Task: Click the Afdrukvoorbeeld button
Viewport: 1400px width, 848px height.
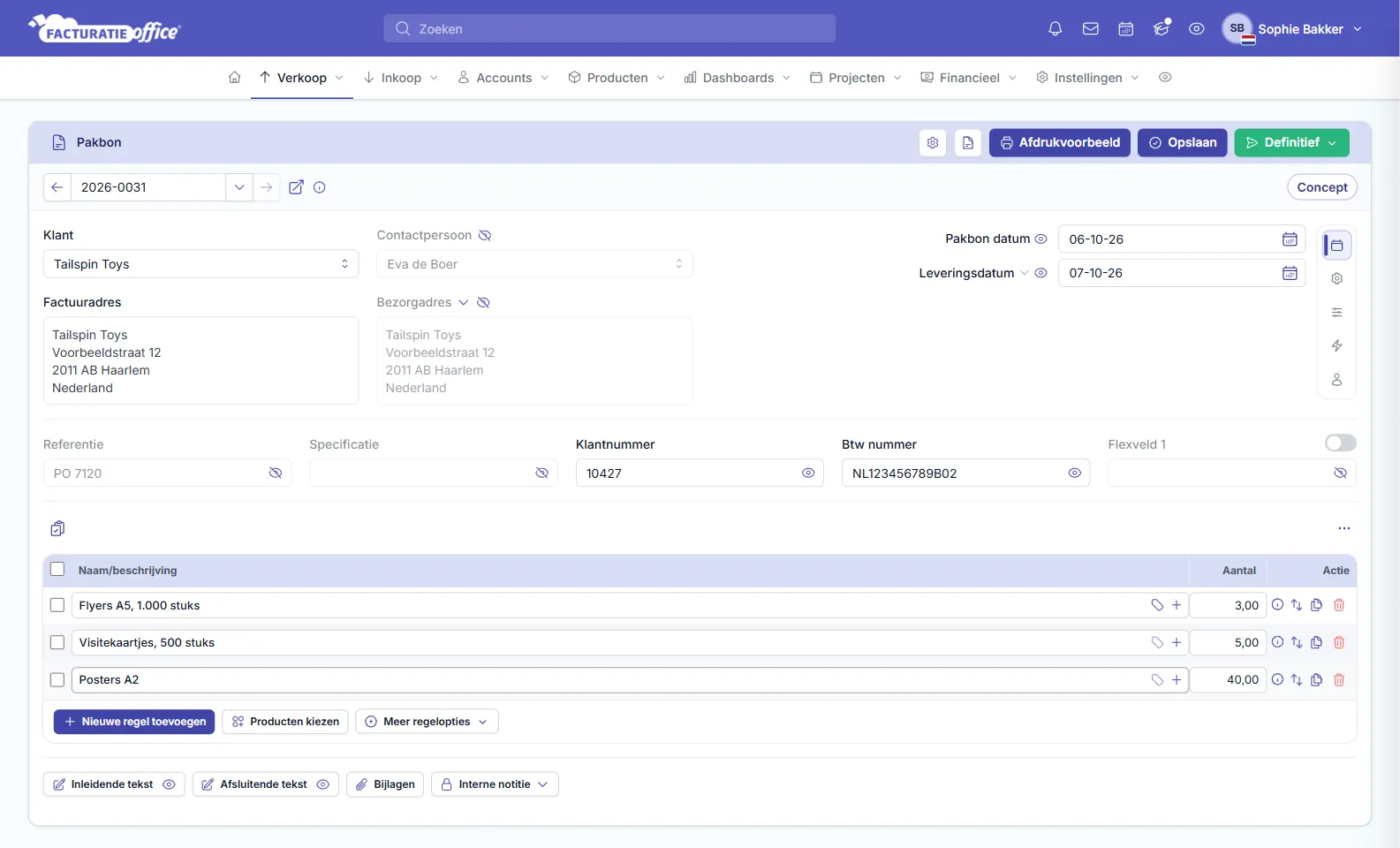Action: point(1060,143)
